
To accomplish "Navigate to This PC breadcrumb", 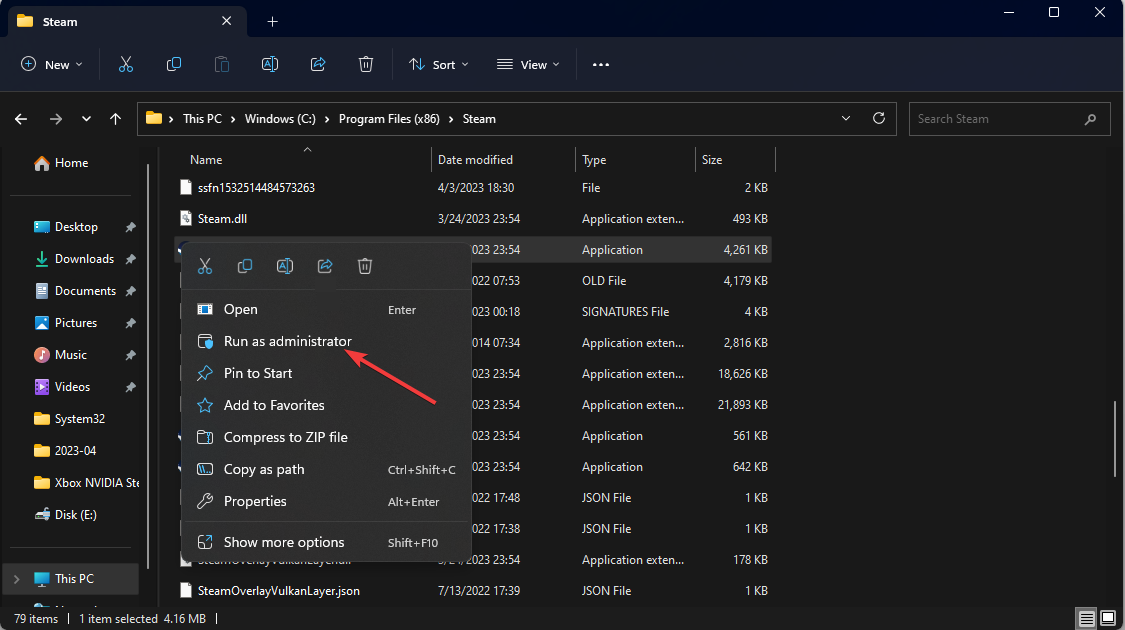I will 202,119.
